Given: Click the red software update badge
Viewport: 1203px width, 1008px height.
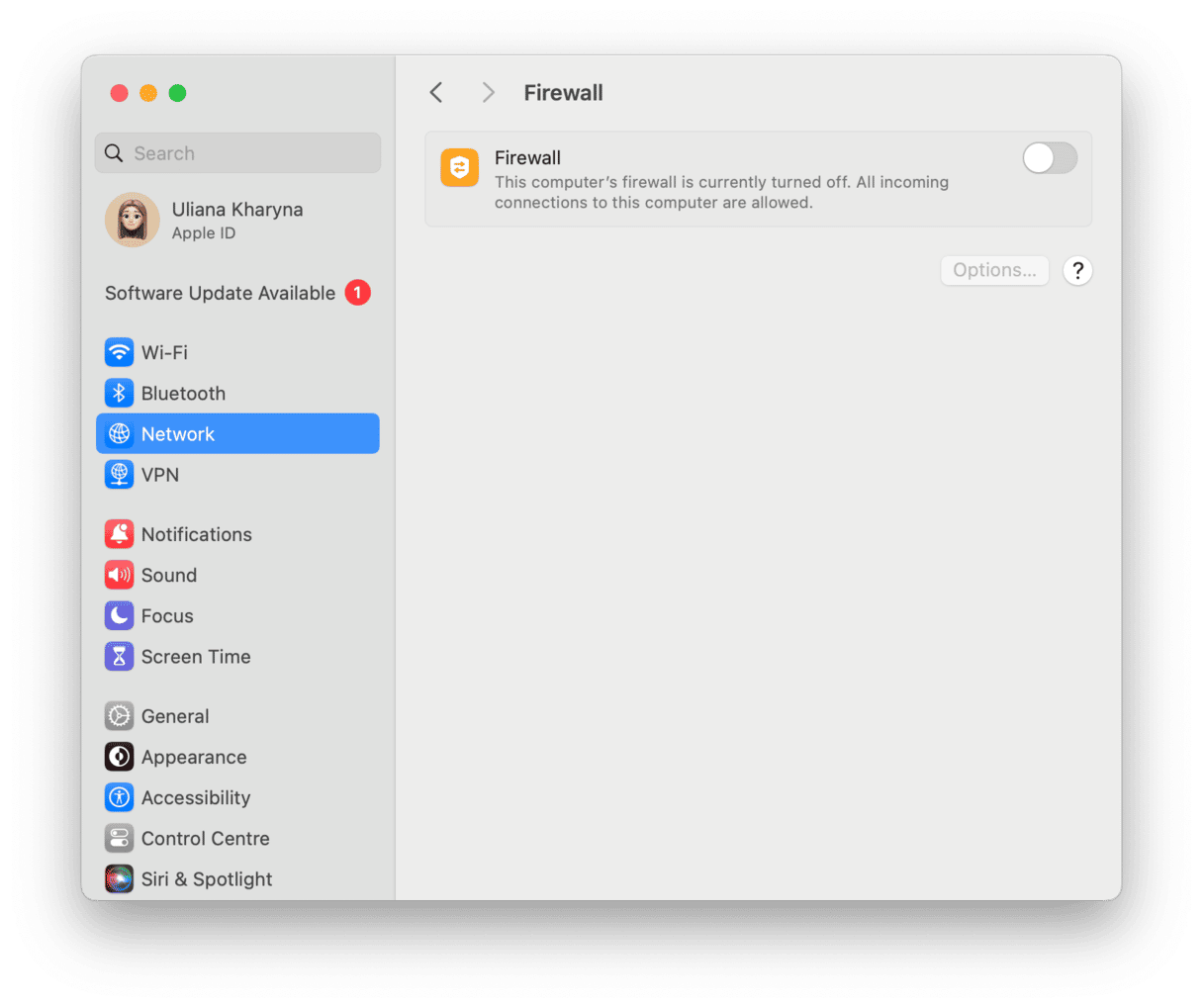Looking at the screenshot, I should click(x=357, y=293).
